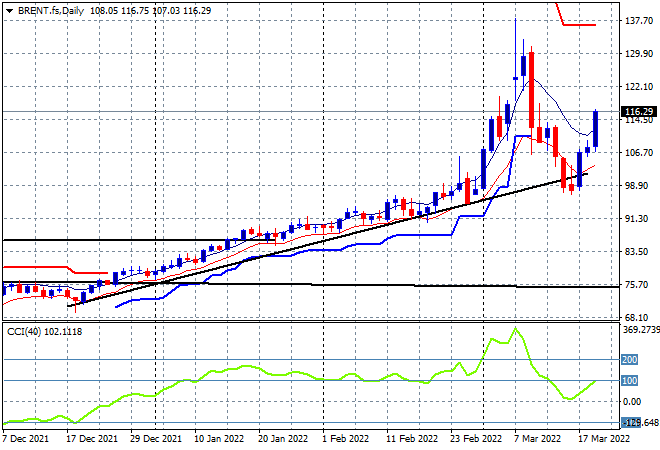660x450 pixels.
Task: Click the 100 level label on CCI panel
Action: (x=630, y=381)
